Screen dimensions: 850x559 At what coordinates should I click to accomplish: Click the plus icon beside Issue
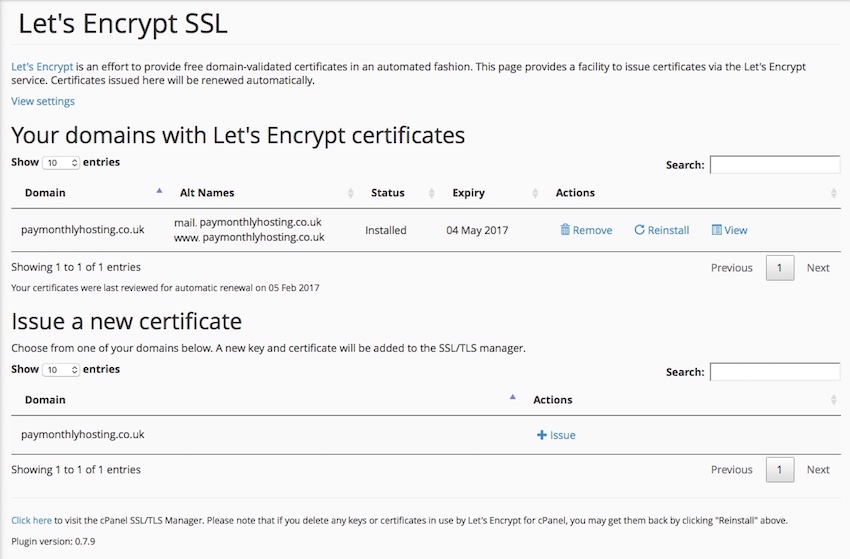(x=542, y=435)
